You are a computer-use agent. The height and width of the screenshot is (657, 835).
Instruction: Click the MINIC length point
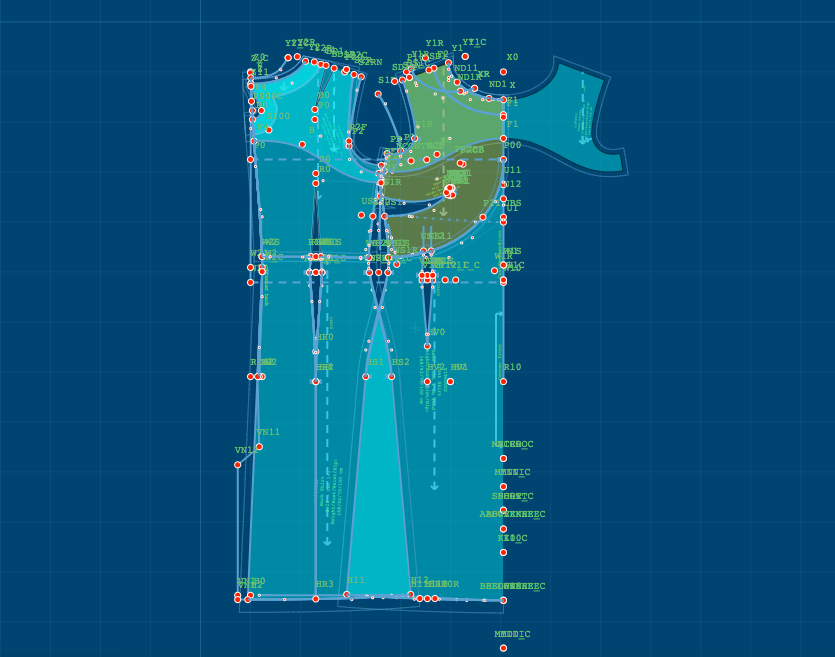(503, 487)
